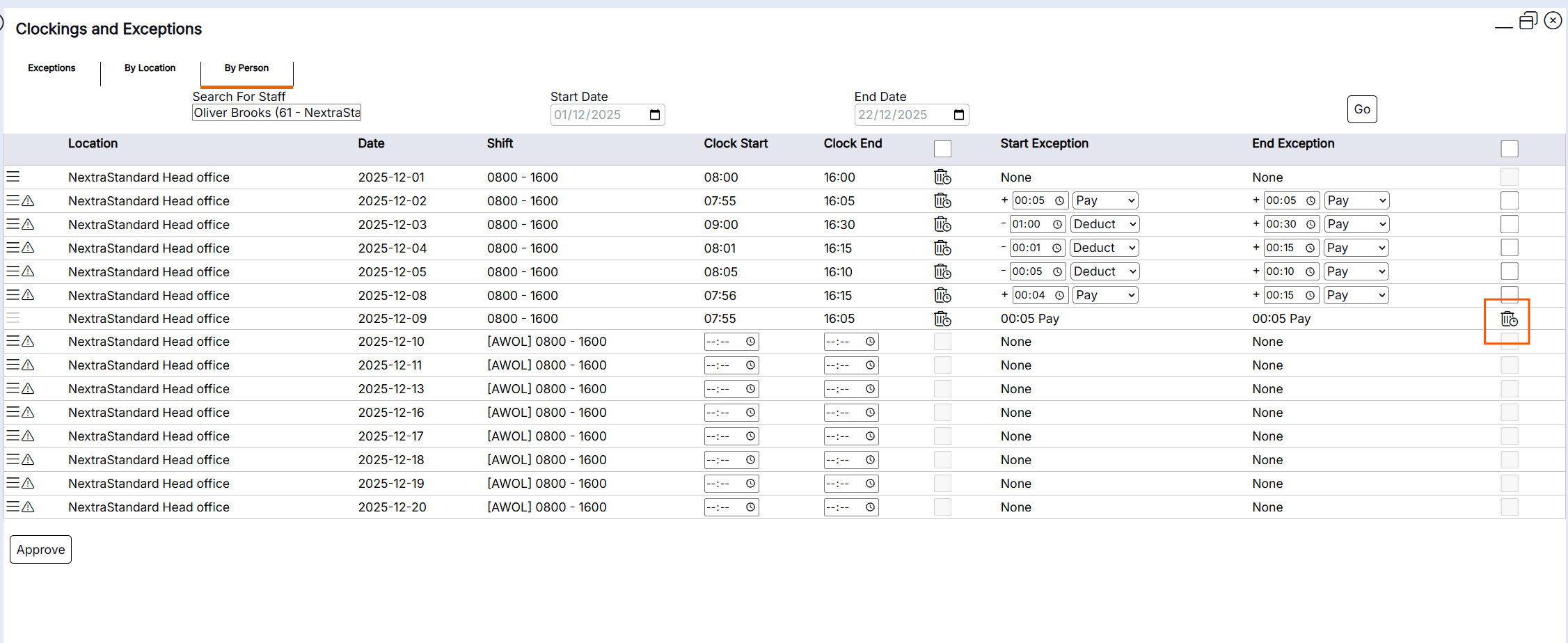
Task: Open the row menu for 2025-12-16
Action: 13,413
